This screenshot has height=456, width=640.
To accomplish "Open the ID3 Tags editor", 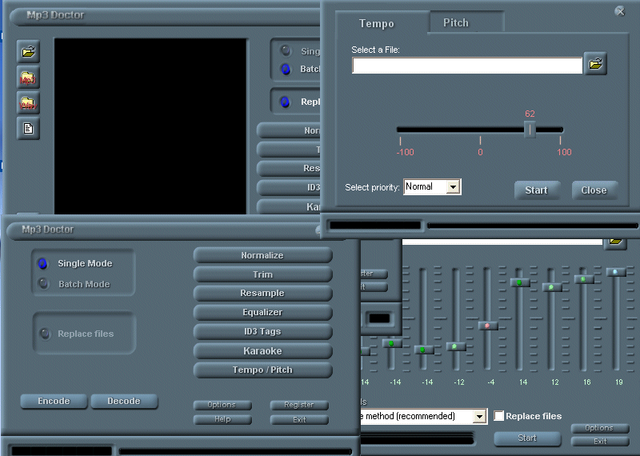I will point(262,331).
